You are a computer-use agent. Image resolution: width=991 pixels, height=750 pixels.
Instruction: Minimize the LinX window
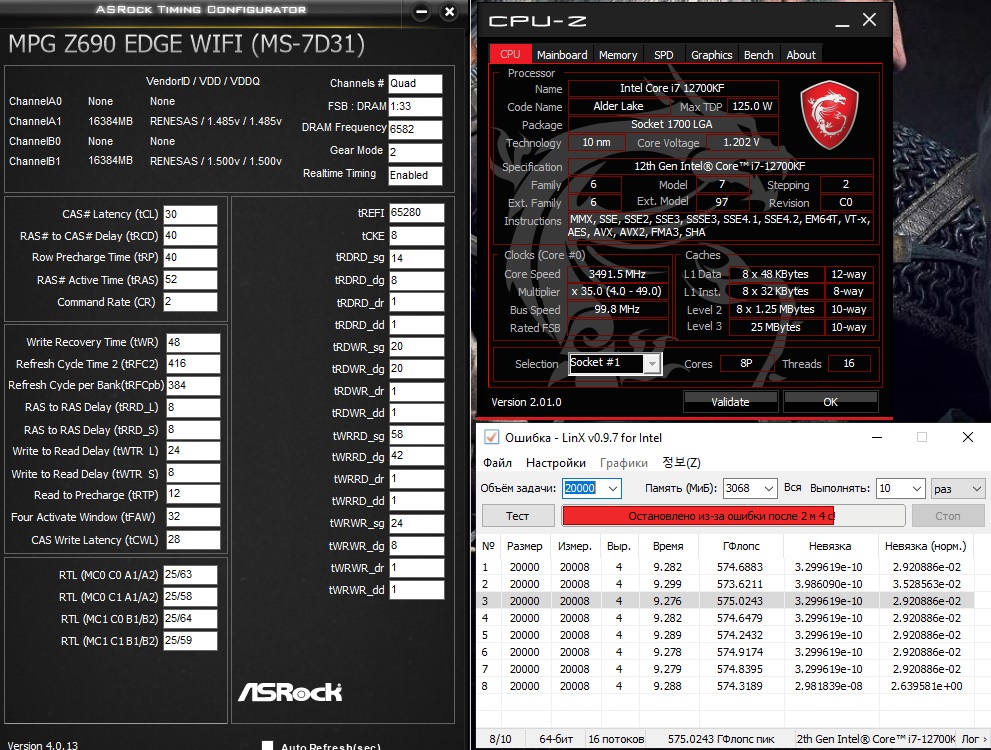click(877, 437)
